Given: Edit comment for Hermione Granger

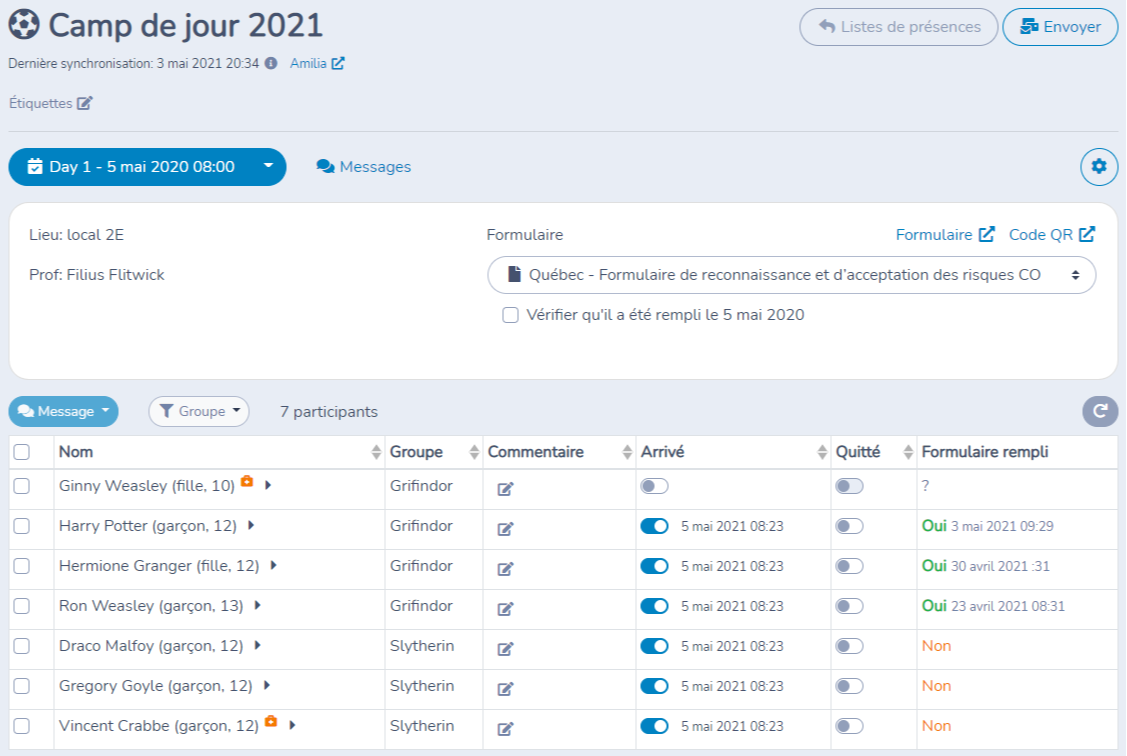Looking at the screenshot, I should (505, 569).
